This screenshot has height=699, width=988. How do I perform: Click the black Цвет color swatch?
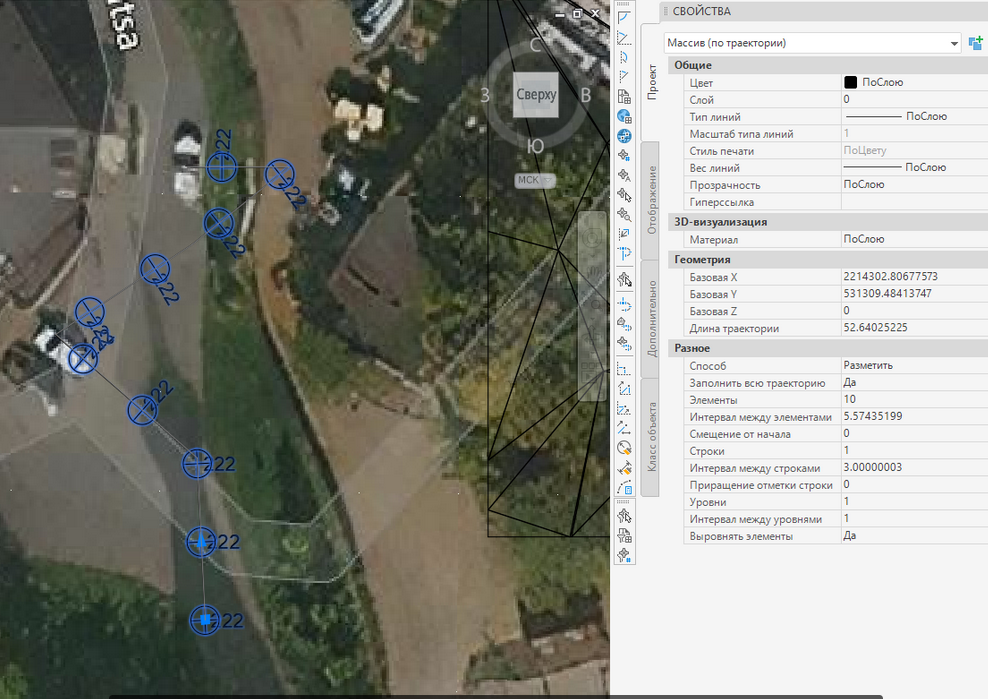[851, 83]
